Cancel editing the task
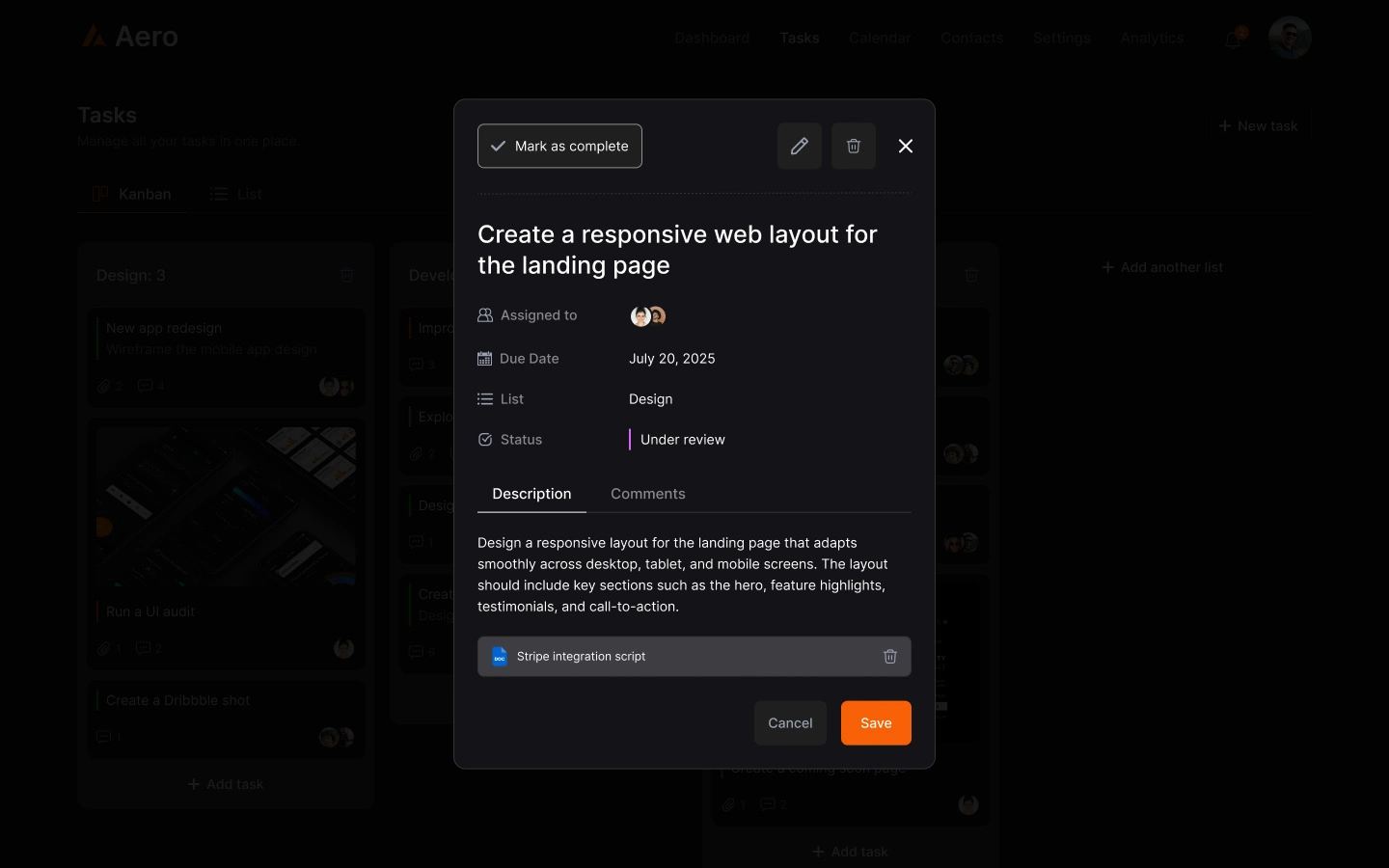This screenshot has width=1389, height=868. pos(790,722)
